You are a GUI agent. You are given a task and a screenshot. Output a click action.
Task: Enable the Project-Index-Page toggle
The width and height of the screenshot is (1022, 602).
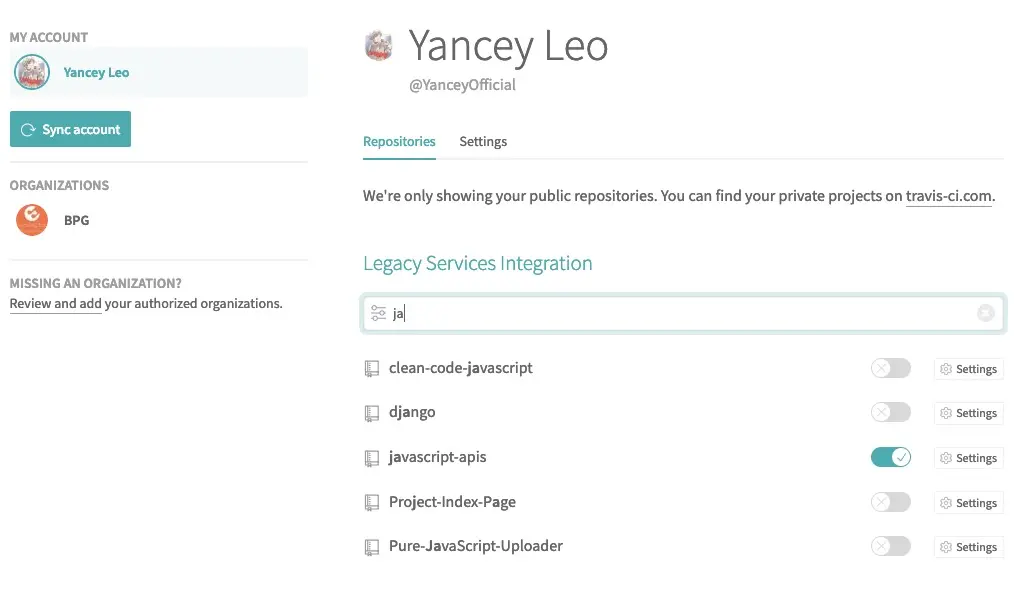coord(891,502)
